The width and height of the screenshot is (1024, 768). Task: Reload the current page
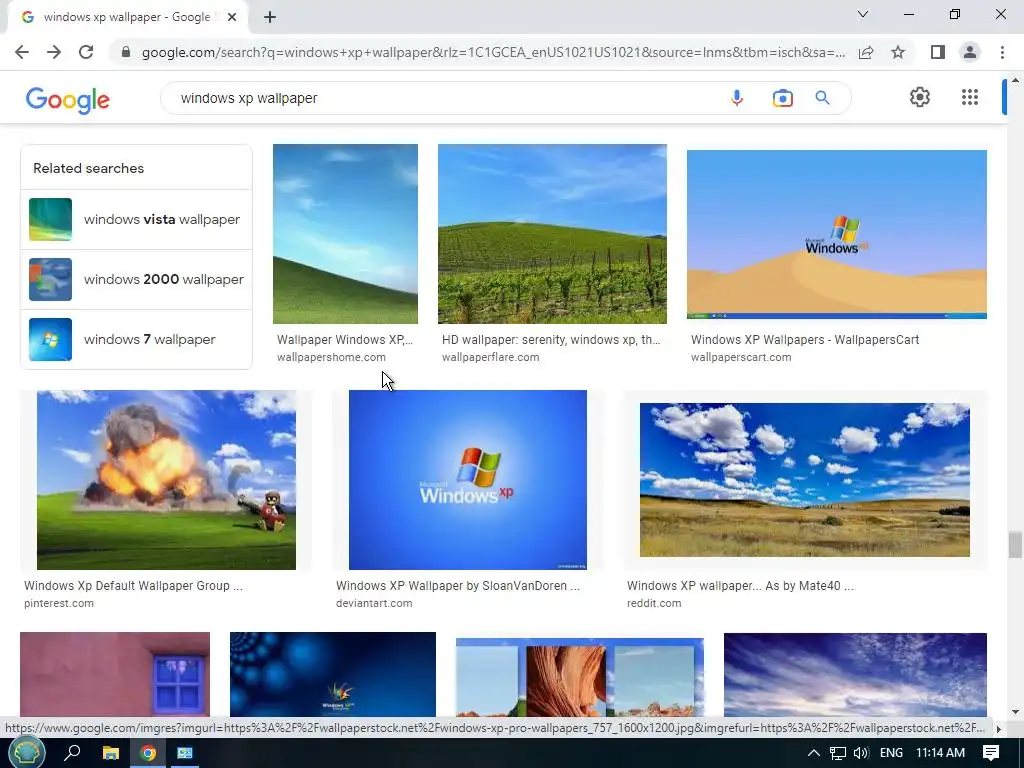tap(86, 52)
